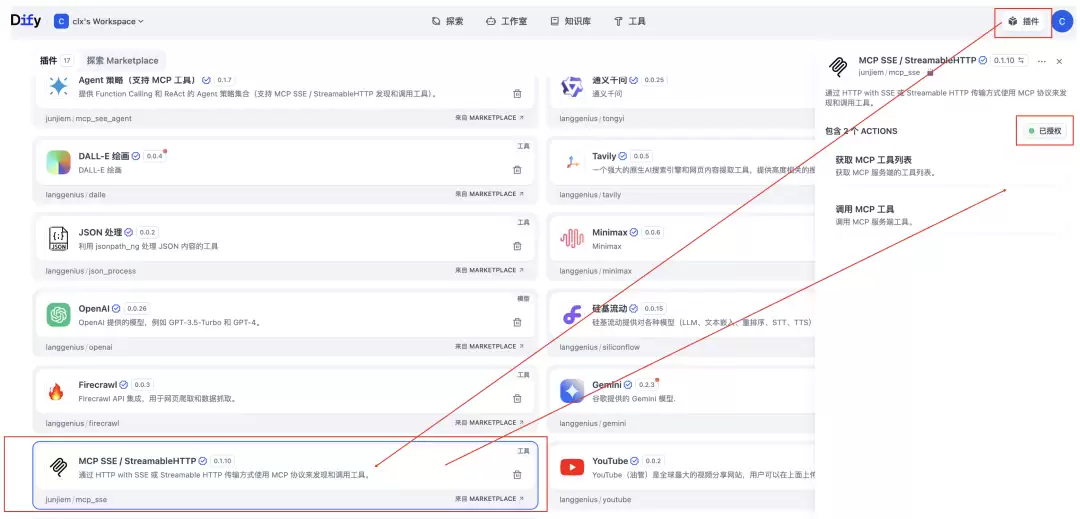Go to the 探索 explore nav item
Viewport: 1080px width, 519px height.
point(448,21)
